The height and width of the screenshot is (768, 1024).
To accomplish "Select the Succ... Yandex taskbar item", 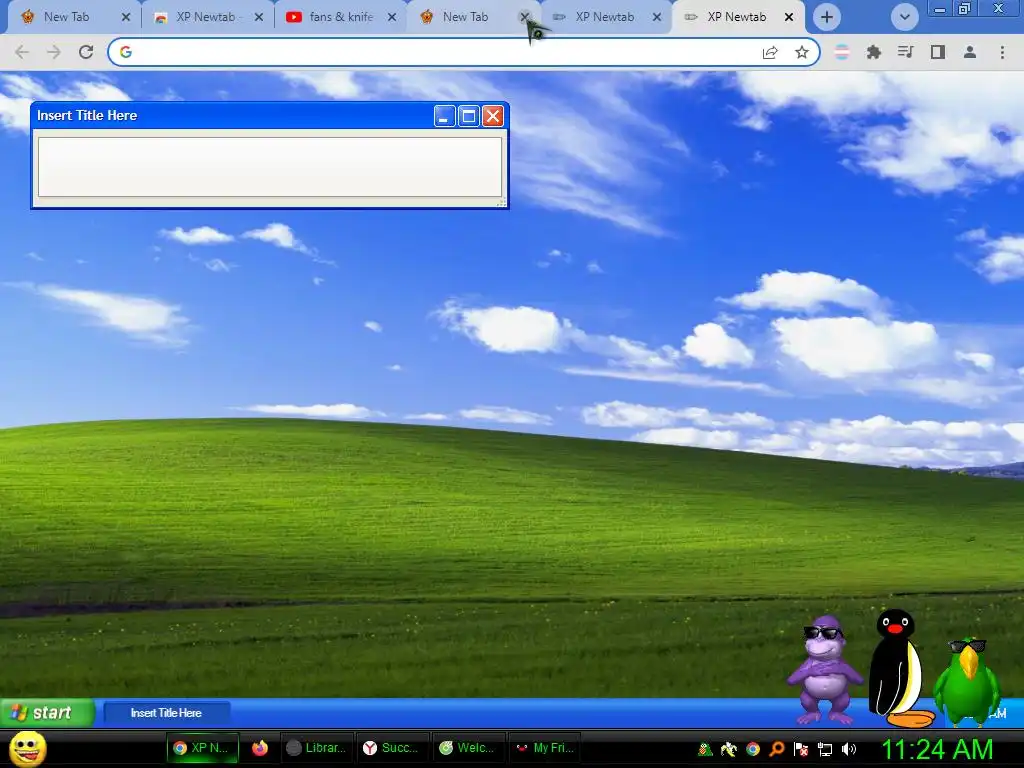I will (x=392, y=748).
